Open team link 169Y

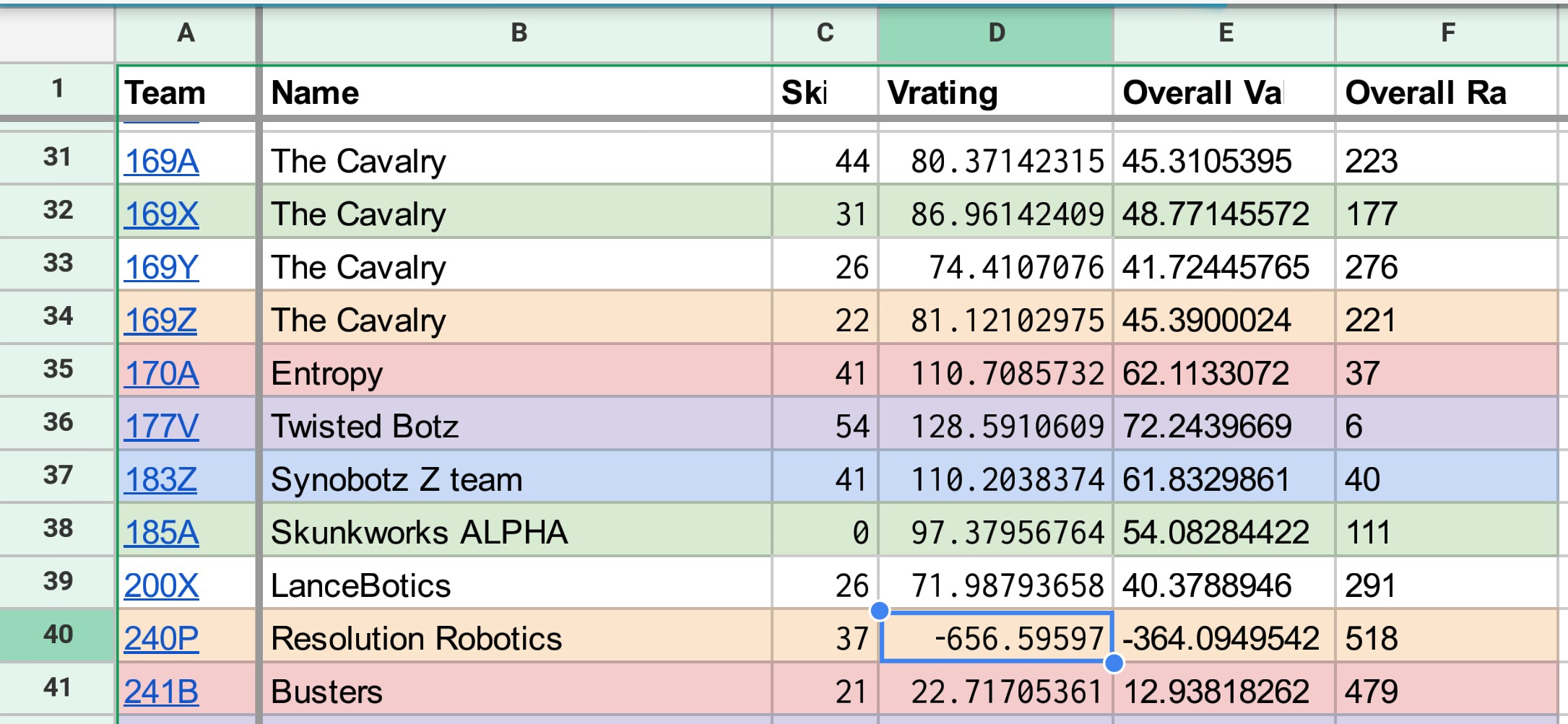tap(161, 267)
